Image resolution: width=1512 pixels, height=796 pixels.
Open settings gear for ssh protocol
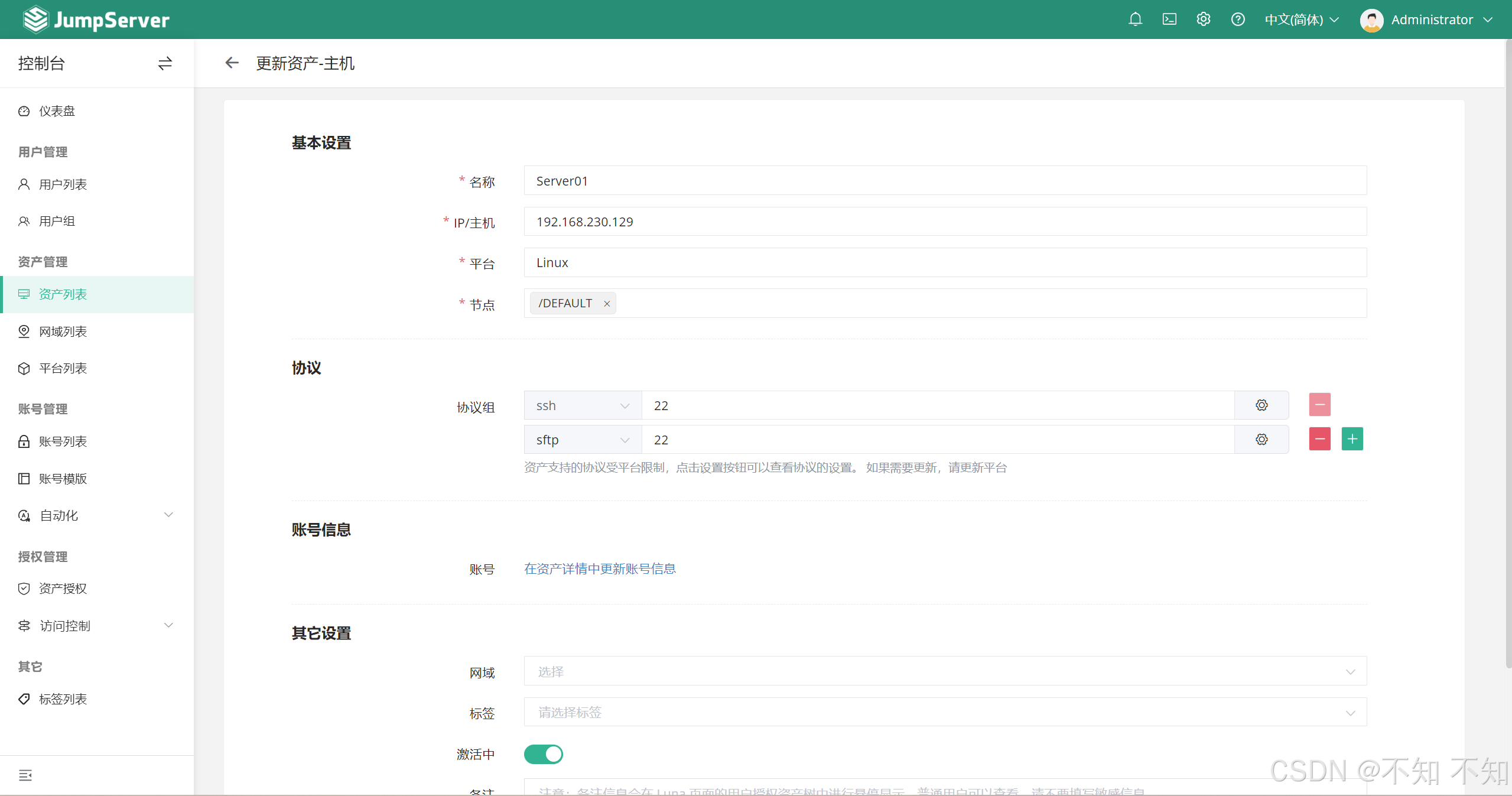pyautogui.click(x=1261, y=405)
